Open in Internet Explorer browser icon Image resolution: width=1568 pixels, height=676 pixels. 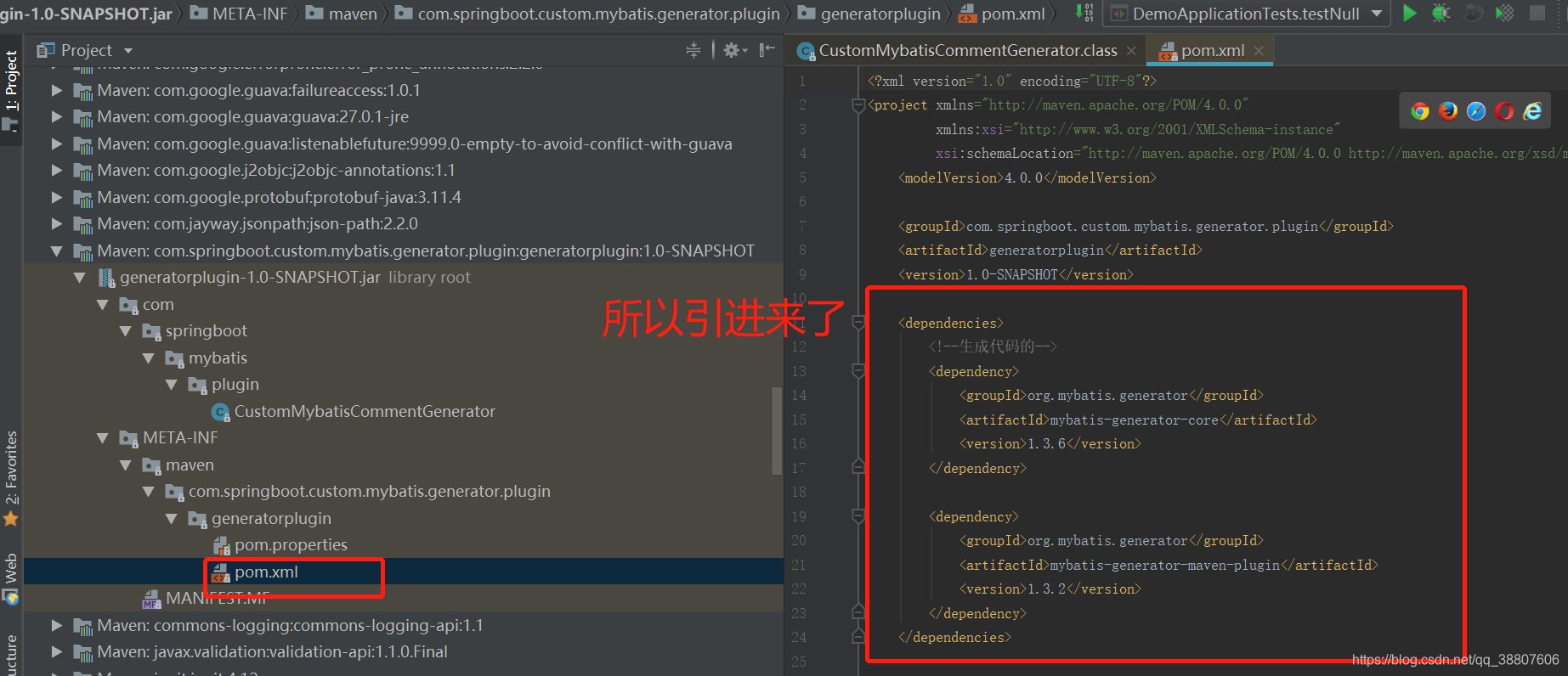(x=1532, y=111)
